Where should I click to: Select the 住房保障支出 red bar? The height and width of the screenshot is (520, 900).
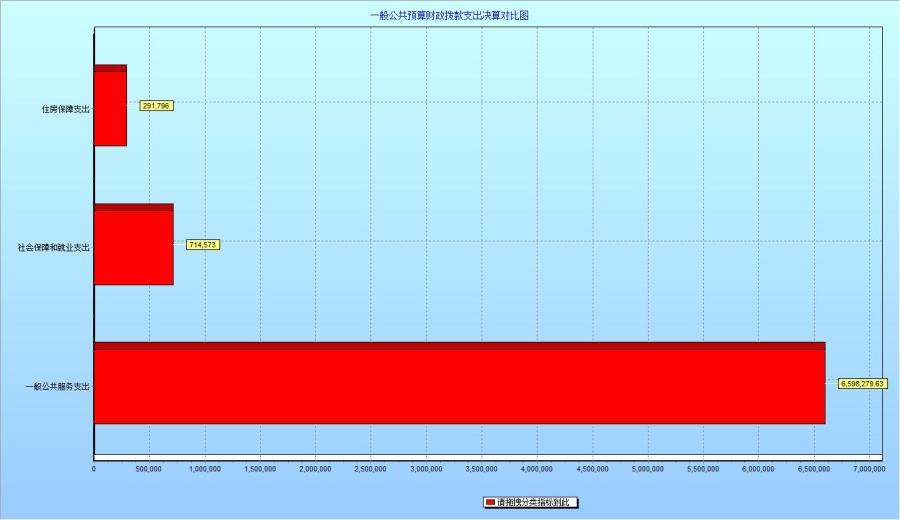coord(110,108)
